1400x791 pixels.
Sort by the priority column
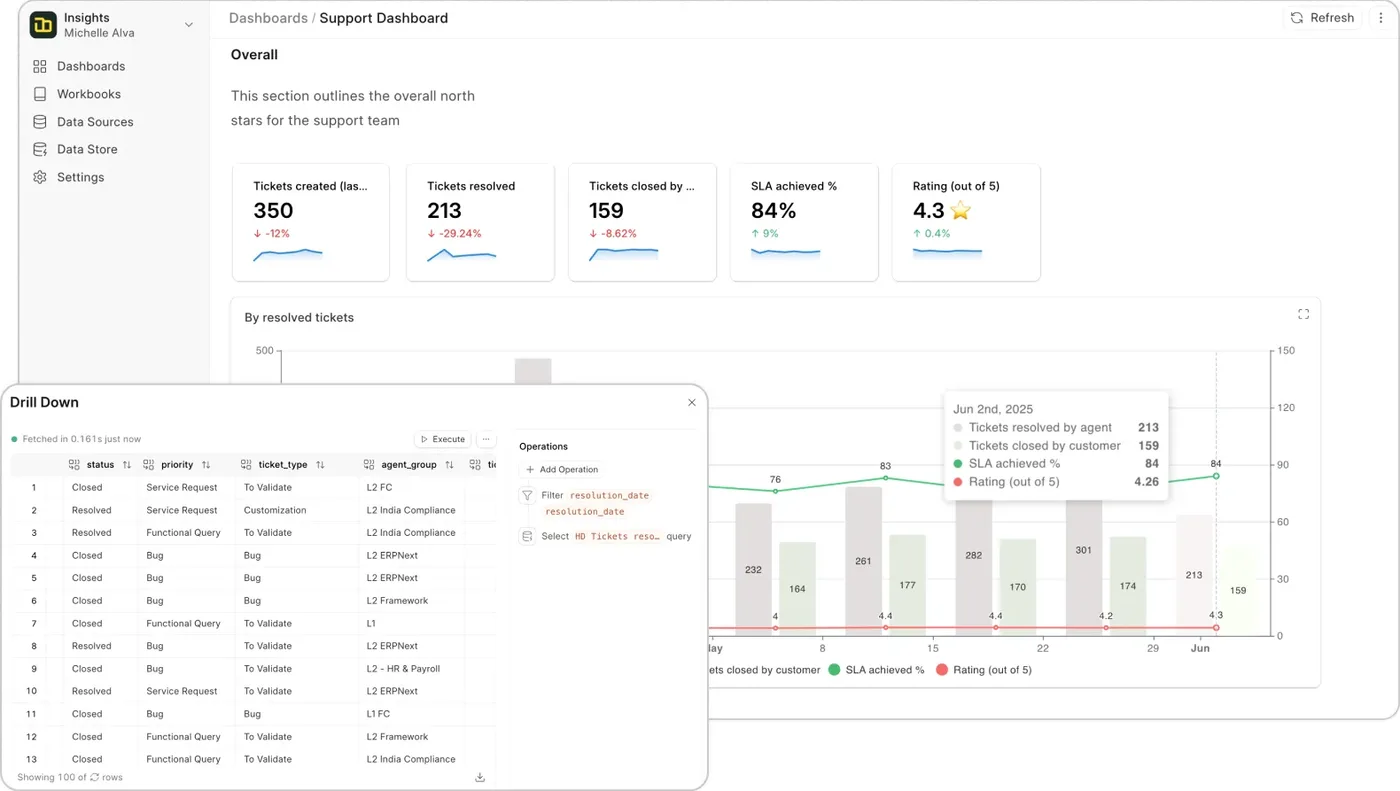pyautogui.click(x=206, y=465)
